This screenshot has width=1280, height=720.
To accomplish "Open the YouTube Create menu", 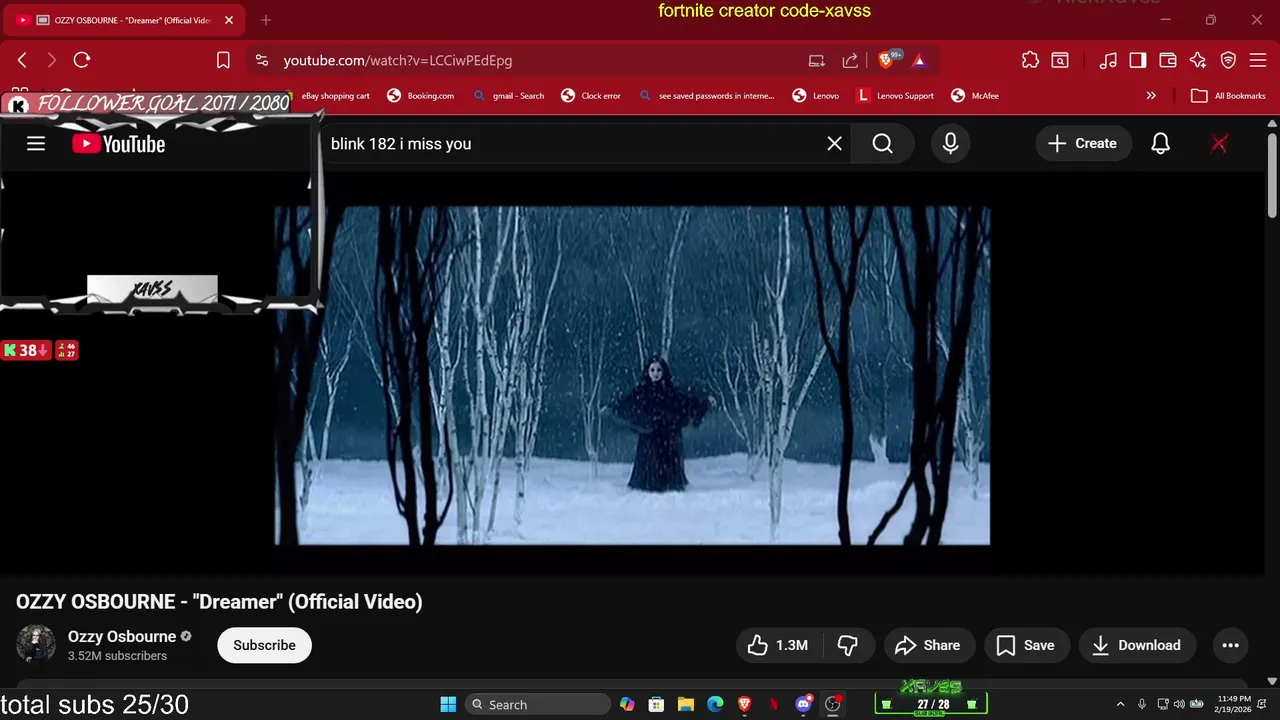I will click(x=1083, y=144).
